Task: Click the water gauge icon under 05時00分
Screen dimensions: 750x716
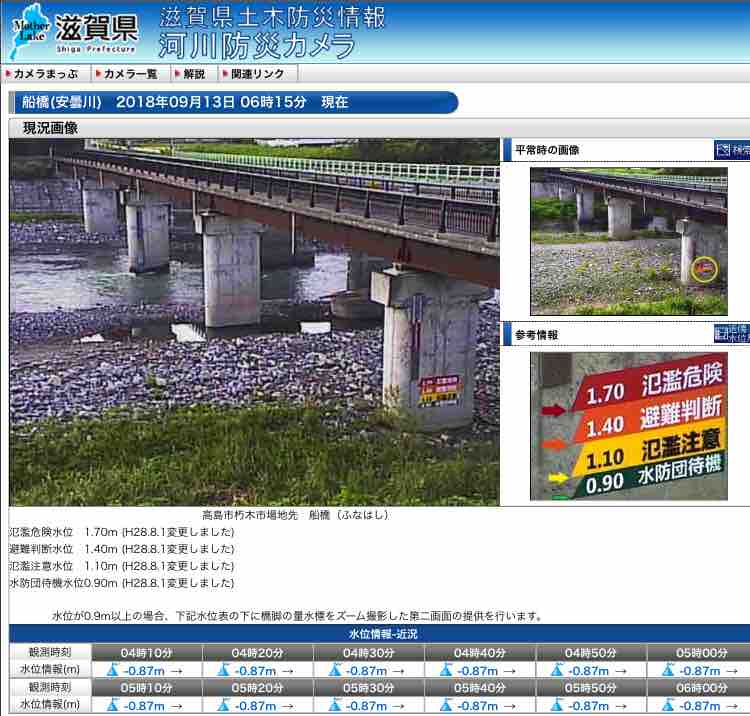Action: point(668,670)
